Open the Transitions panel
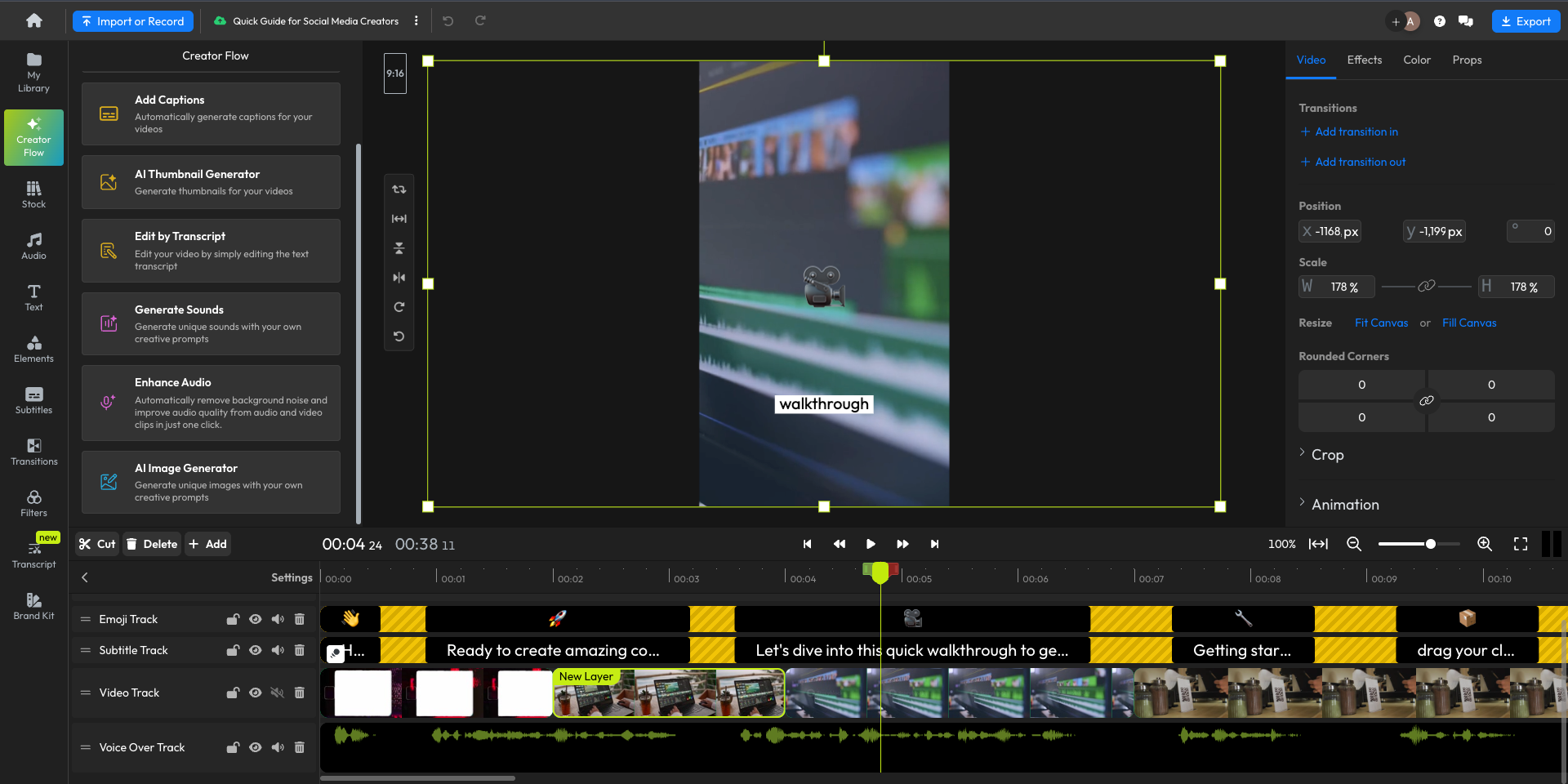The height and width of the screenshot is (784, 1568). [x=33, y=452]
